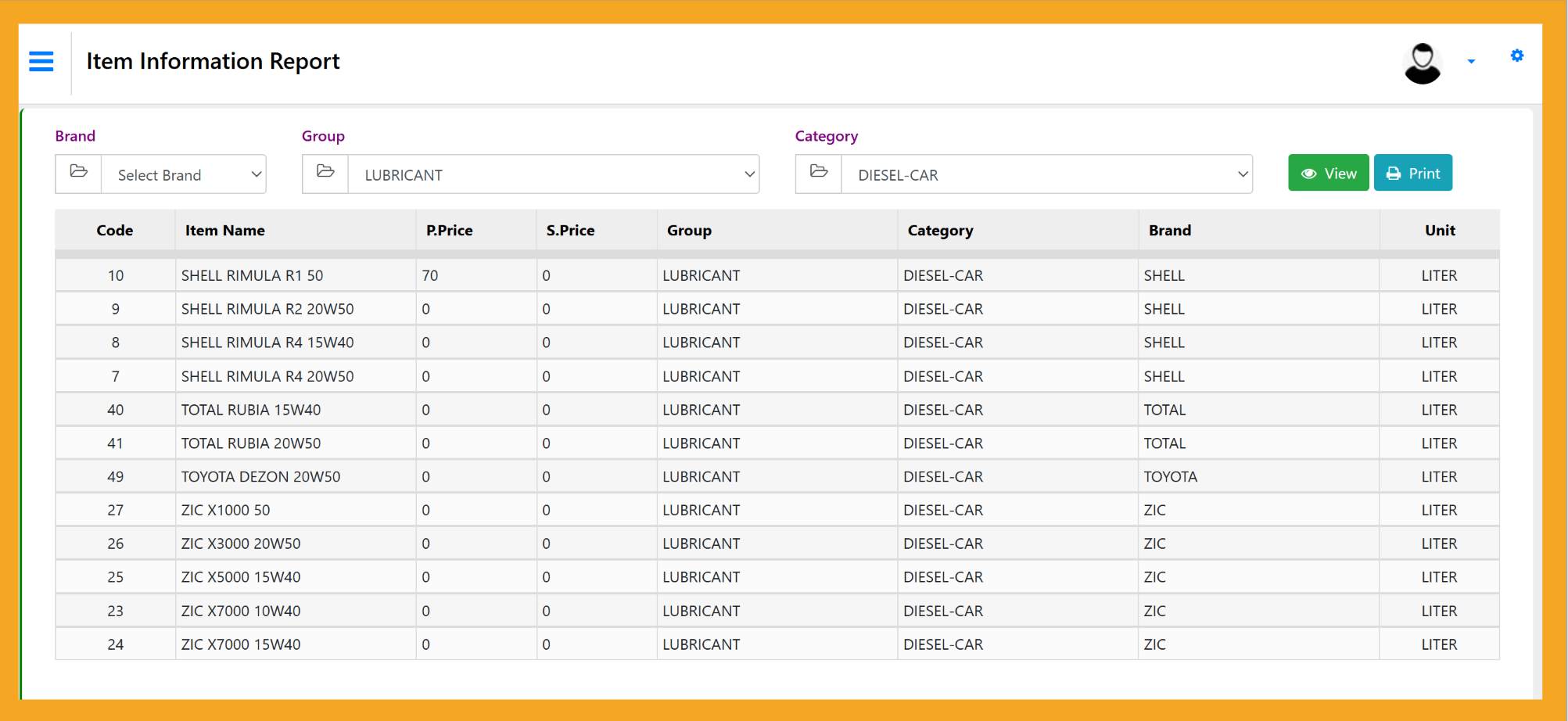Click the Item Name column header
The width and height of the screenshot is (1568, 721).
coord(225,231)
